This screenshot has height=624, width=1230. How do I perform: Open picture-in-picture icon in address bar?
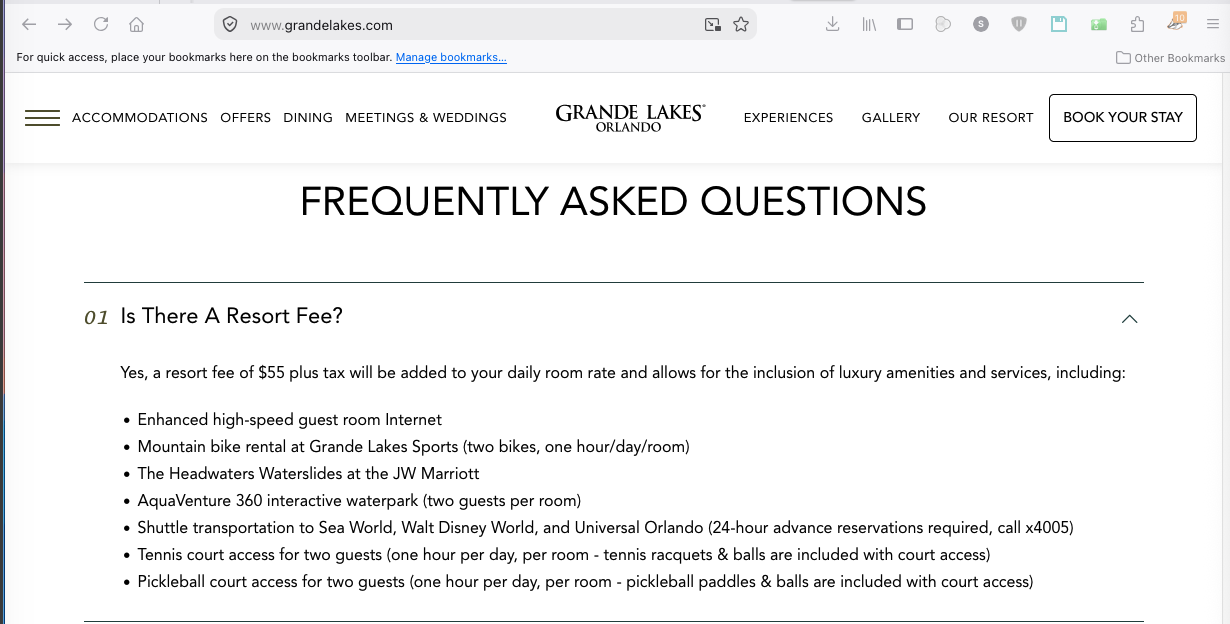tap(712, 25)
